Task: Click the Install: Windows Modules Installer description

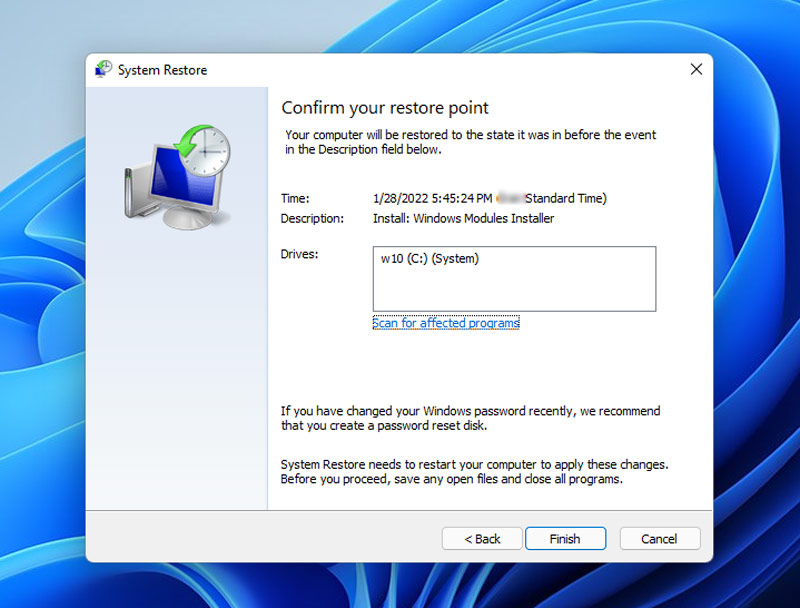Action: [463, 218]
